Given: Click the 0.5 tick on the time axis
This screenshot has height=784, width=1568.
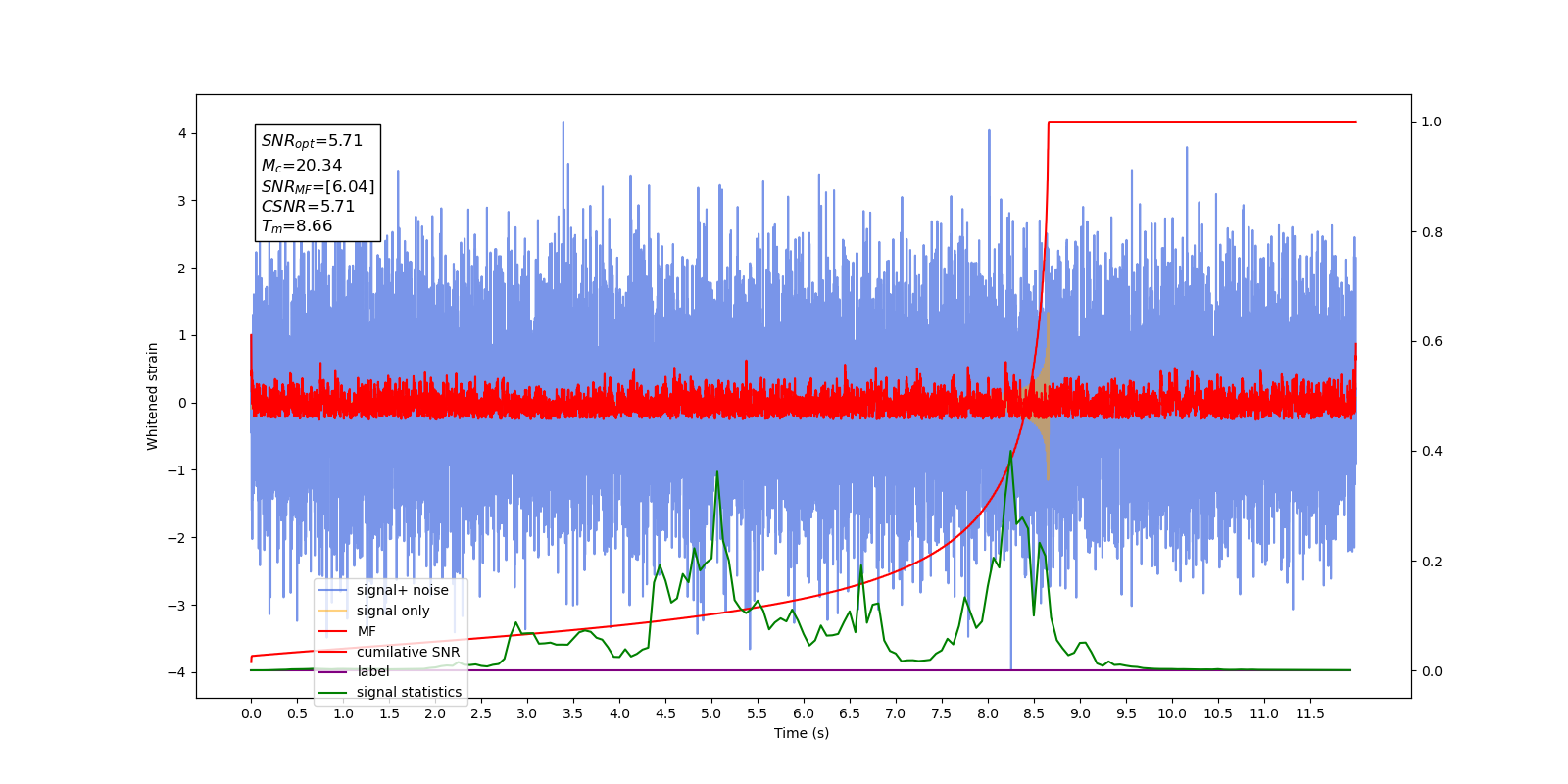Looking at the screenshot, I should [297, 713].
